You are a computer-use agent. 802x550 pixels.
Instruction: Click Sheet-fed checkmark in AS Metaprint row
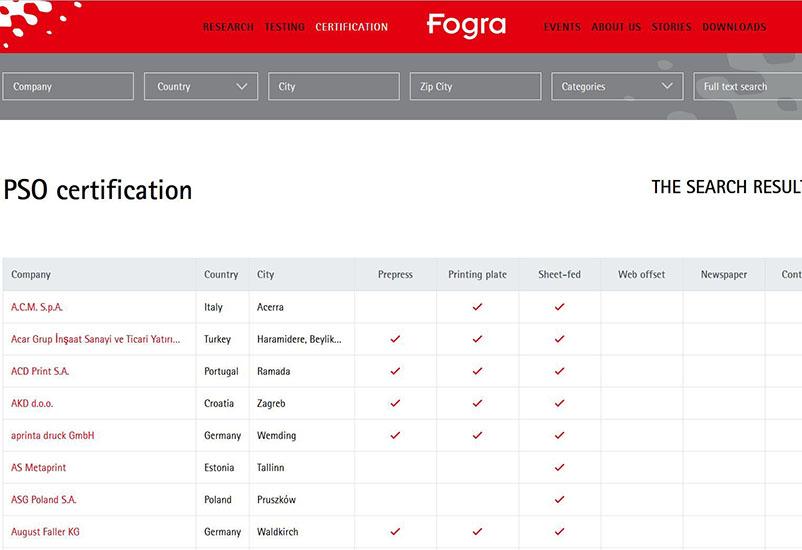click(x=559, y=467)
